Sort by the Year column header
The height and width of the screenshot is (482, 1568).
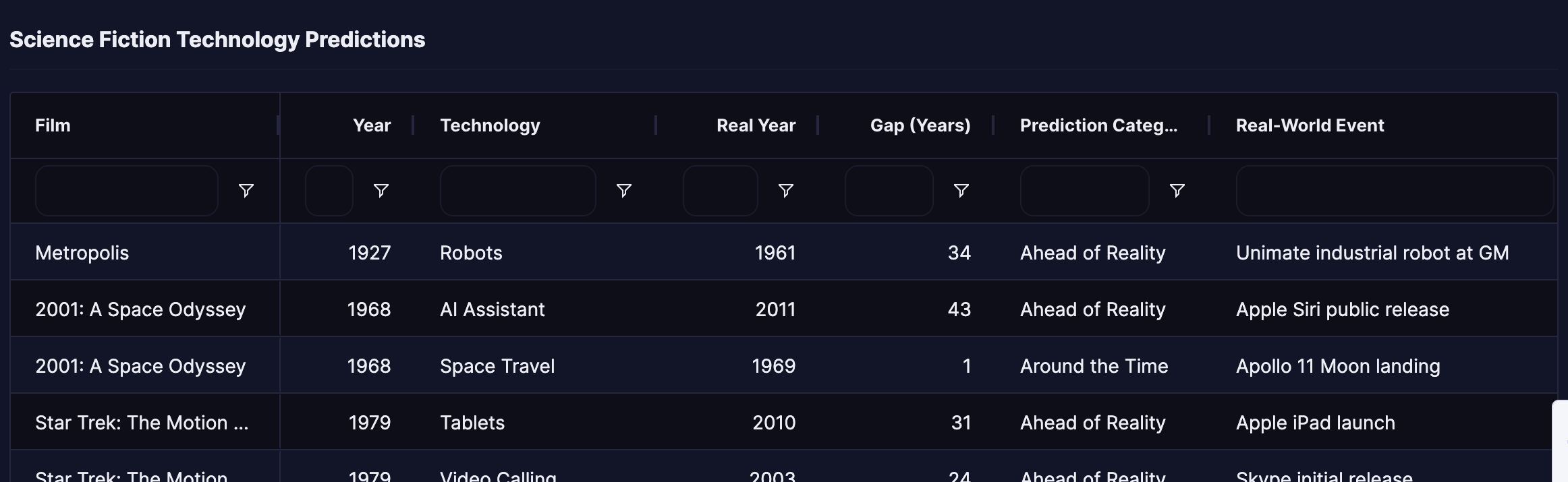(x=372, y=125)
